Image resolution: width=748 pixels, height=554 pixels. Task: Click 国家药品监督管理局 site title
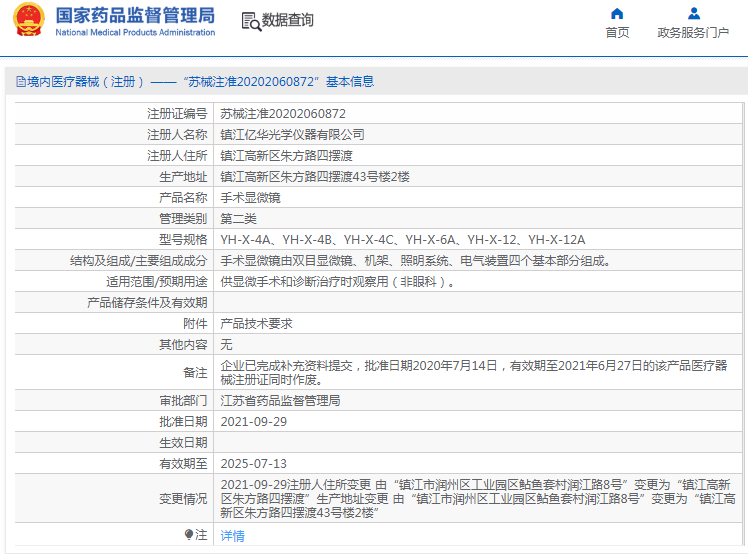[135, 15]
